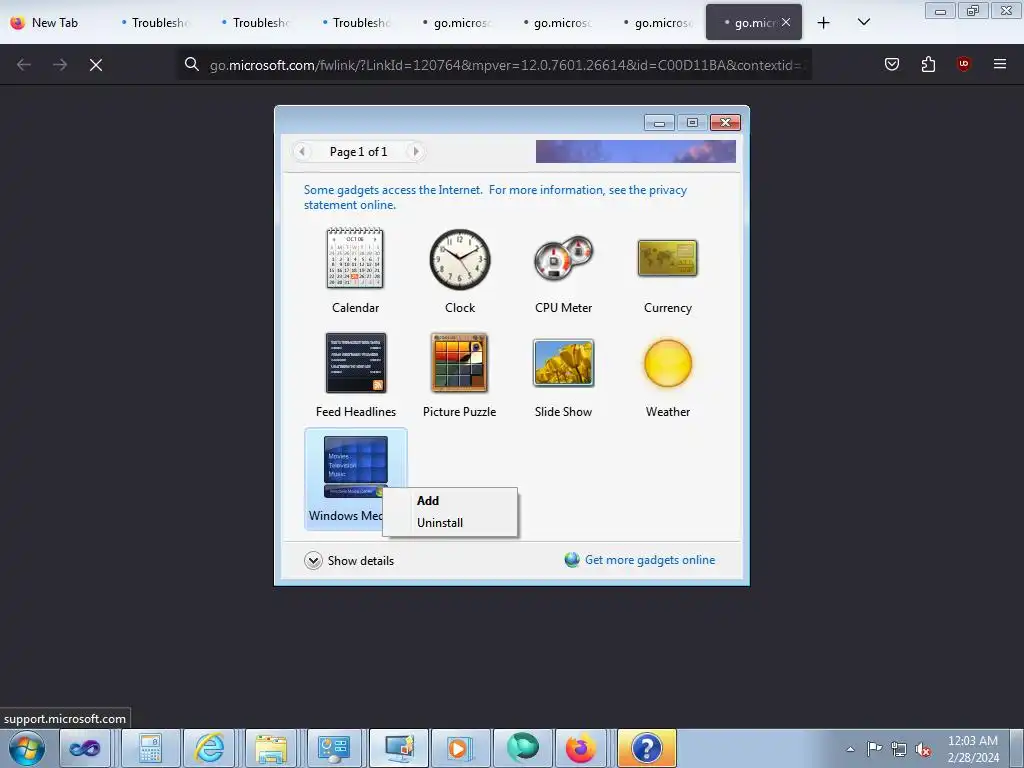Screen dimensions: 1024x768
Task: Show hidden tray icons arrow
Action: tap(850, 749)
